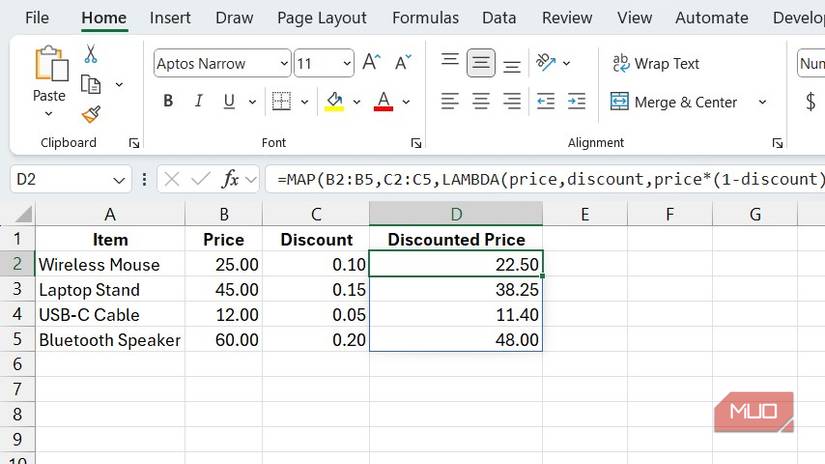
Task: Set Middle Align for the cell
Action: [x=480, y=63]
